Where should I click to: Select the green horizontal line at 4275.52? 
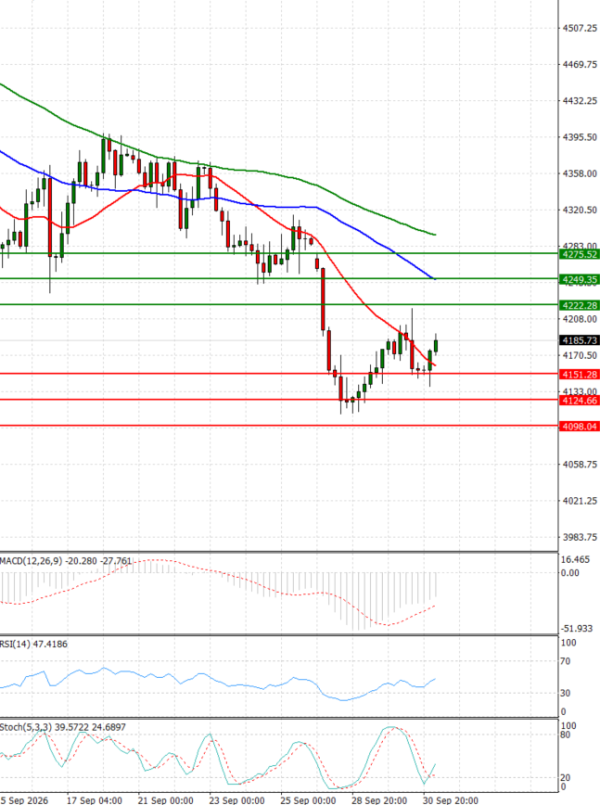pos(277,253)
